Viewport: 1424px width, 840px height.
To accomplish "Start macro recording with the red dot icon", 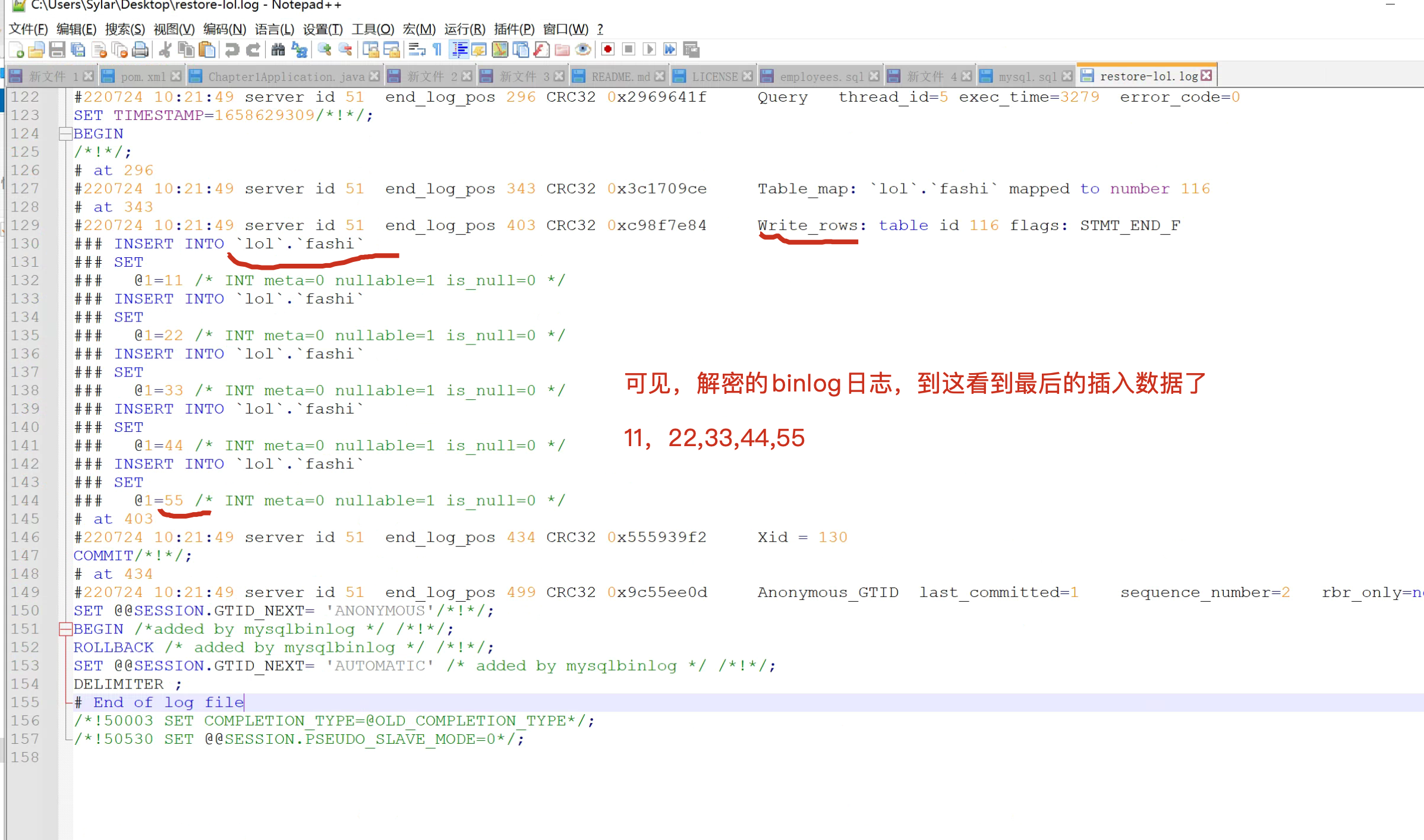I will coord(607,50).
